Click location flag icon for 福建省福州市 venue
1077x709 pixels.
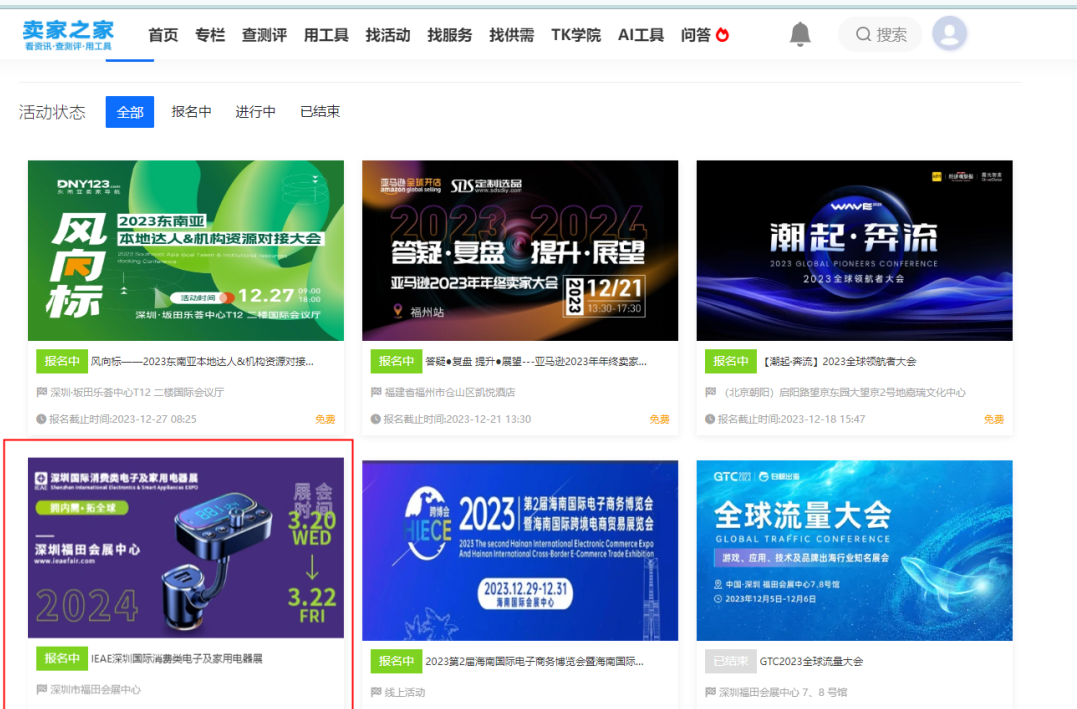click(x=376, y=392)
